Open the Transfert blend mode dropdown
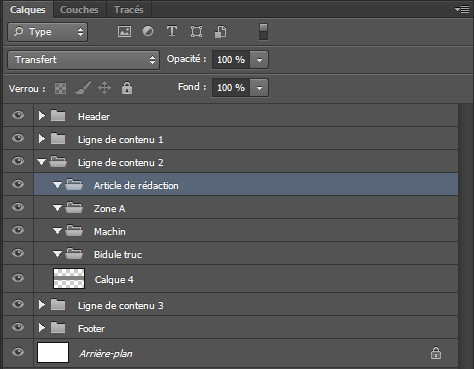The height and width of the screenshot is (369, 474). [x=83, y=60]
